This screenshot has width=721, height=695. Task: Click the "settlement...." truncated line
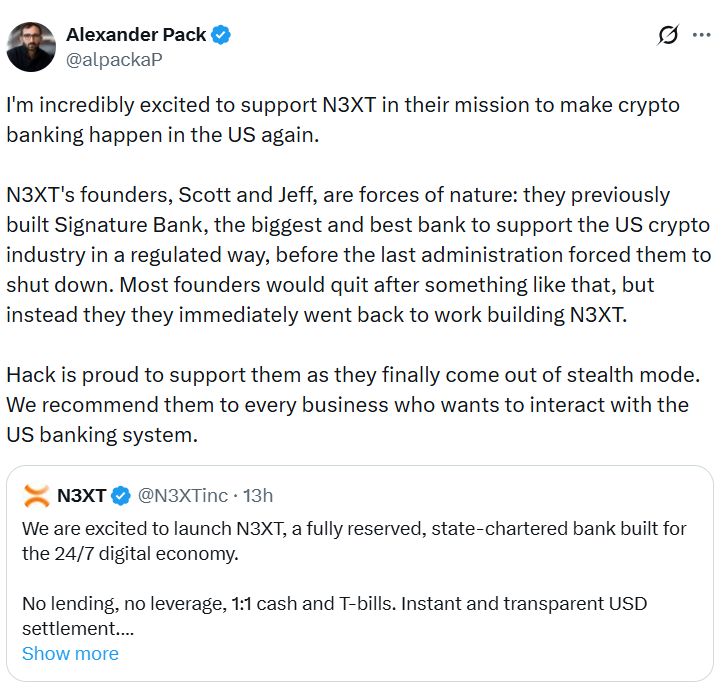point(78,629)
